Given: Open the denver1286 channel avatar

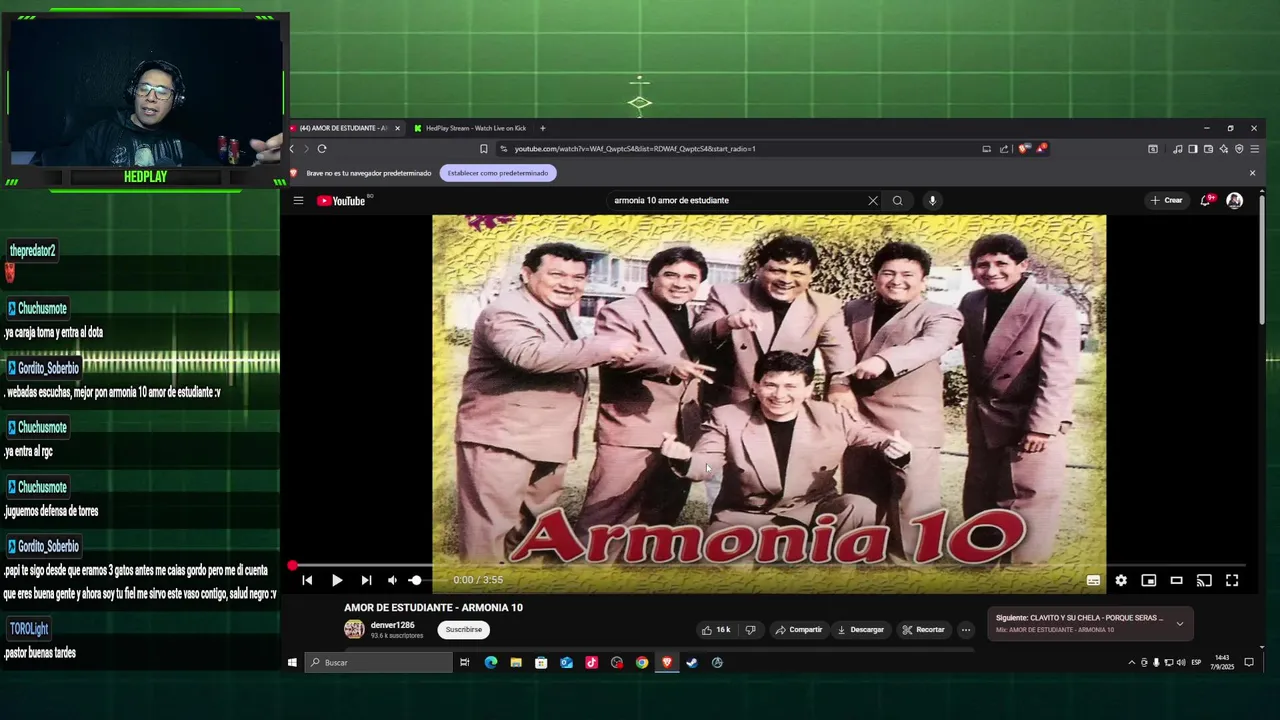Looking at the screenshot, I should (x=354, y=629).
